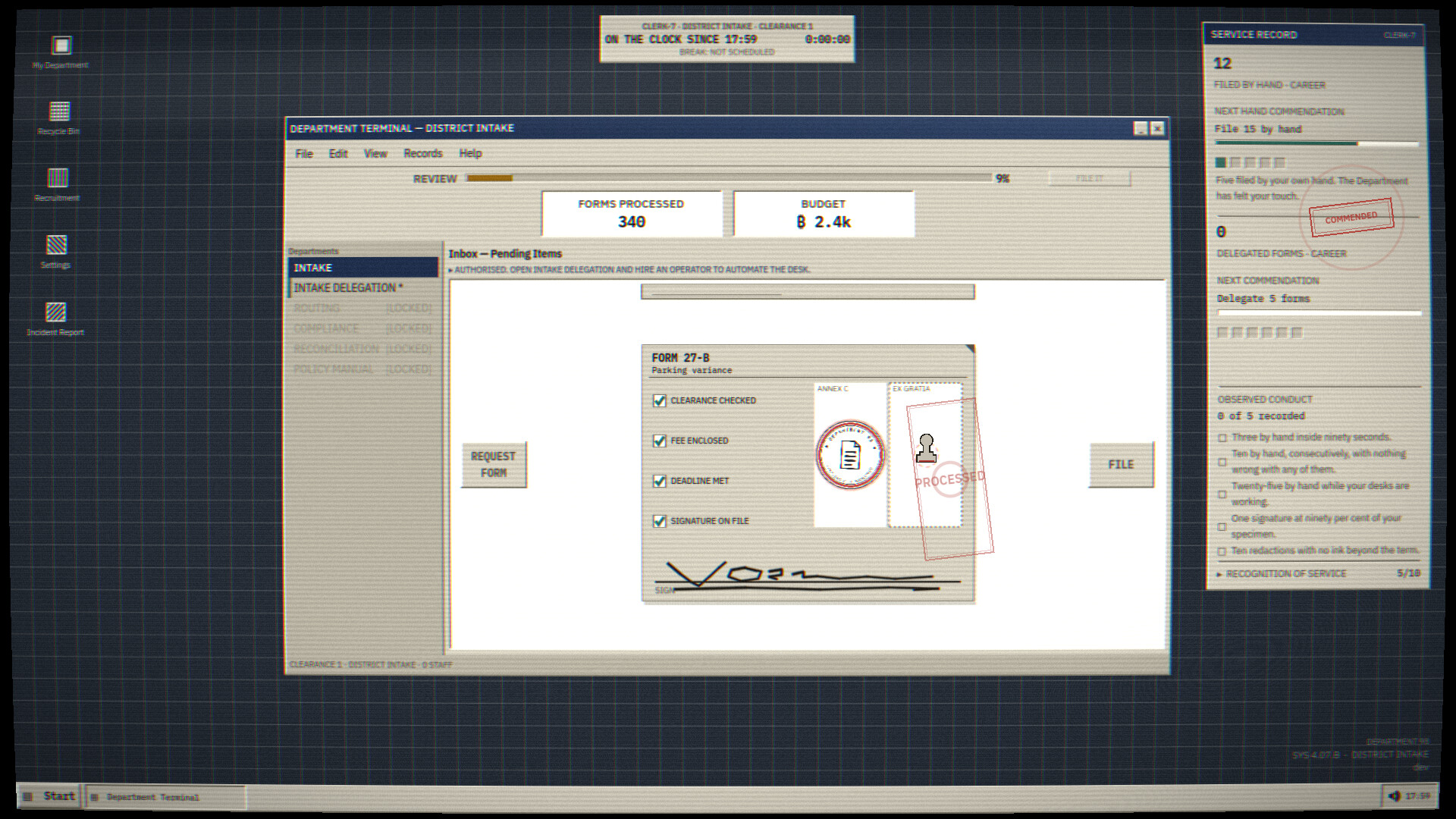Image resolution: width=1456 pixels, height=819 pixels.
Task: Click the volume speaker icon in system tray
Action: [1394, 796]
